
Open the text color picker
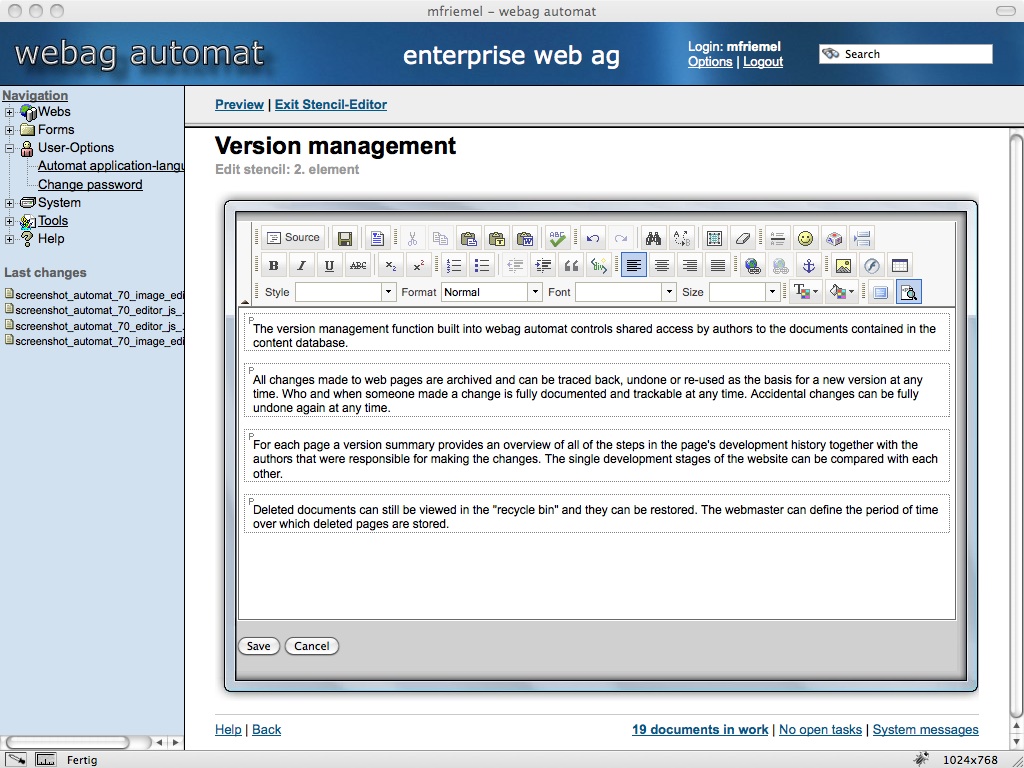805,292
